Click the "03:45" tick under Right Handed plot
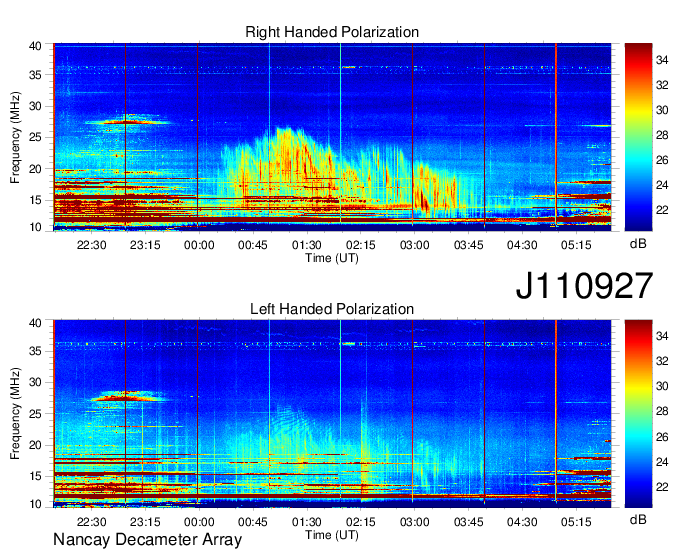The width and height of the screenshot is (680, 552). coord(469,245)
